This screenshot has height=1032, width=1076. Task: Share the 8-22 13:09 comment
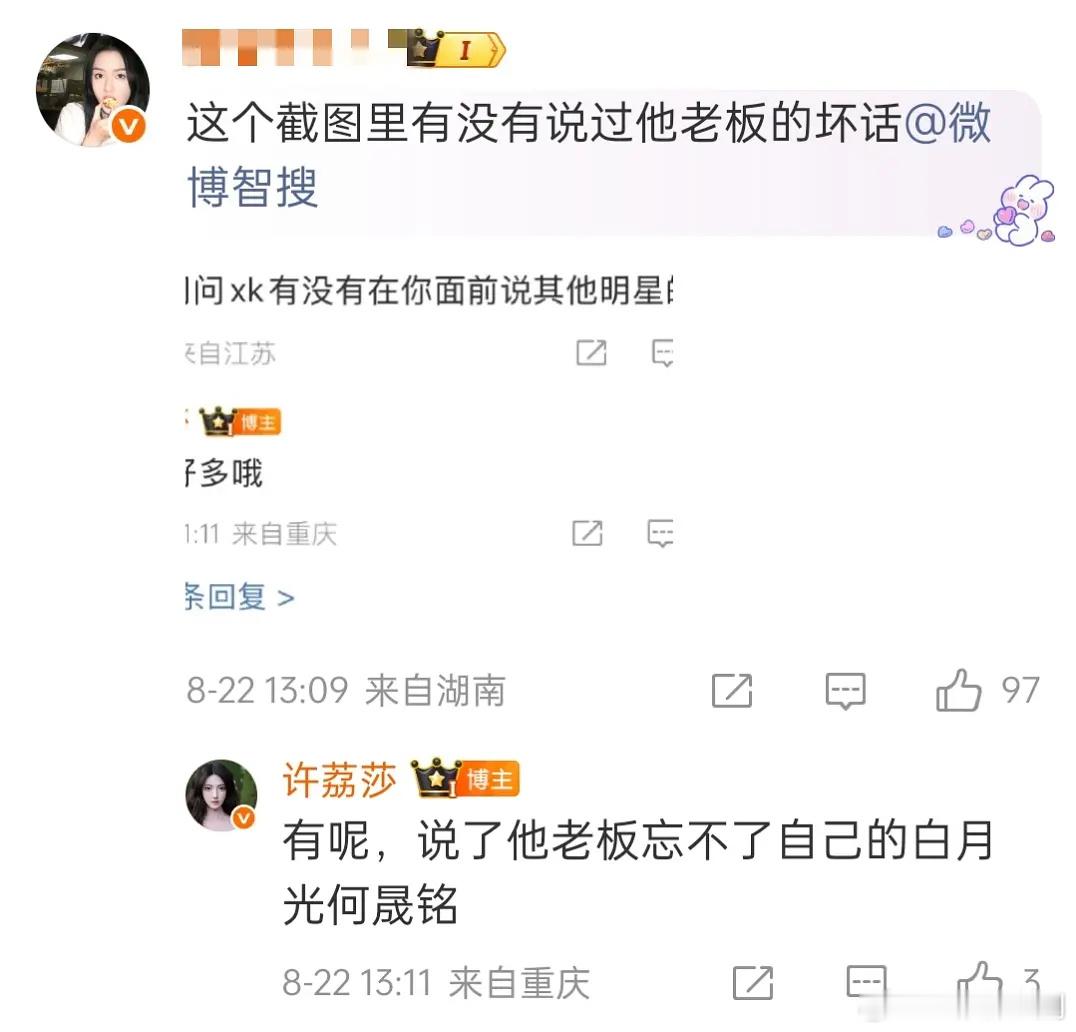tap(732, 690)
